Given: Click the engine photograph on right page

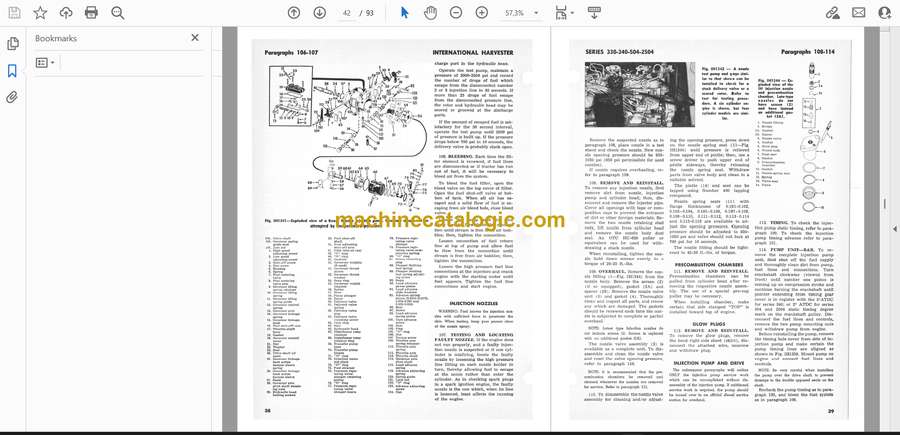Looking at the screenshot, I should tap(640, 94).
